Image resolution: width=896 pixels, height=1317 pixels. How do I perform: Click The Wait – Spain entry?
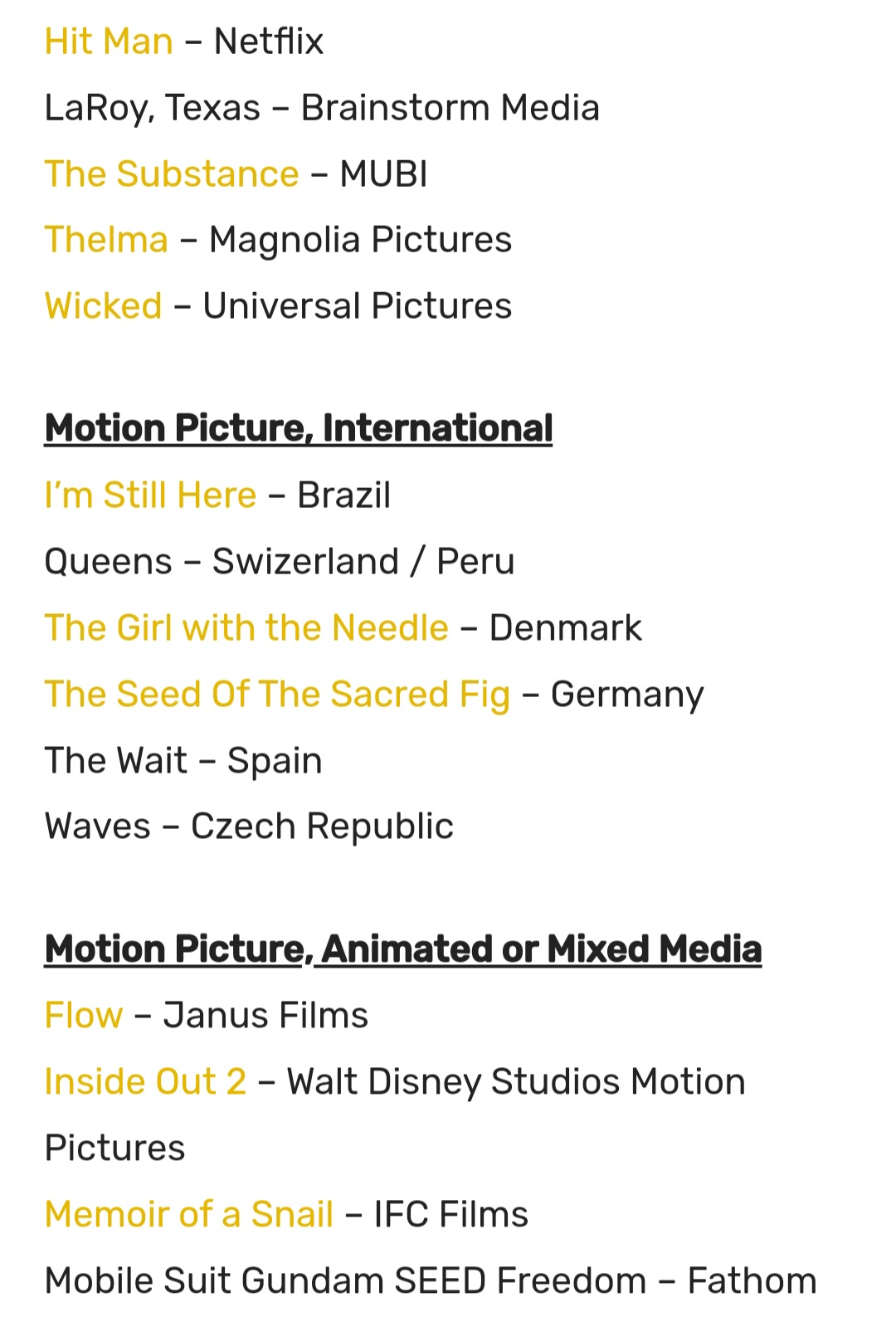pos(183,761)
